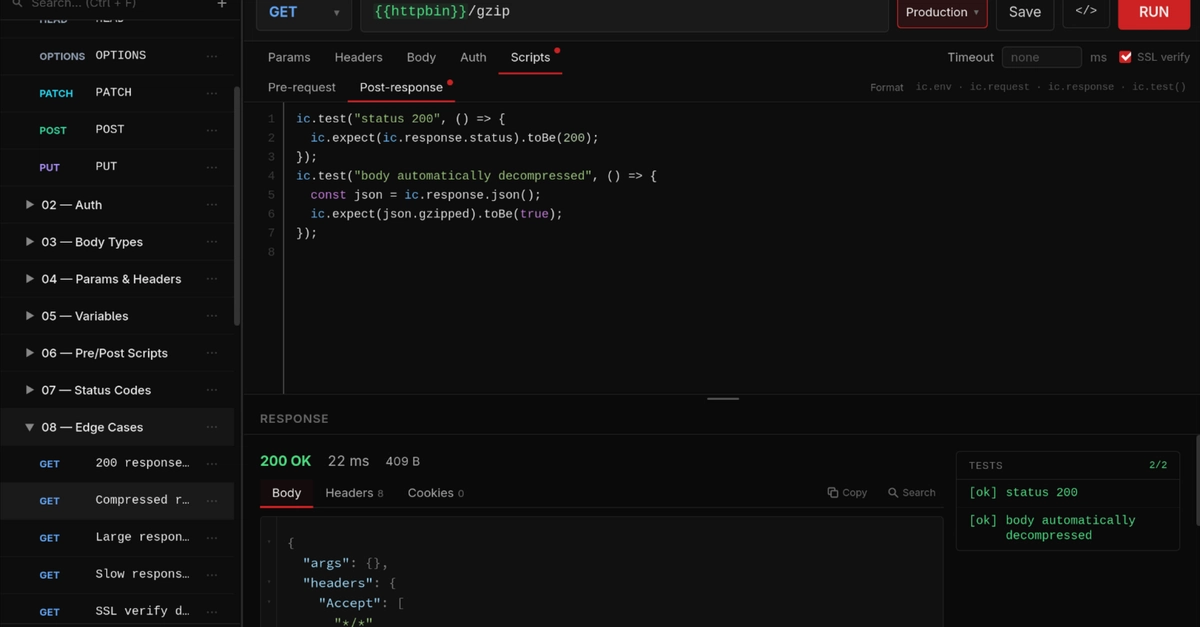
Task: Insert the ic.response snippet
Action: coord(1081,87)
